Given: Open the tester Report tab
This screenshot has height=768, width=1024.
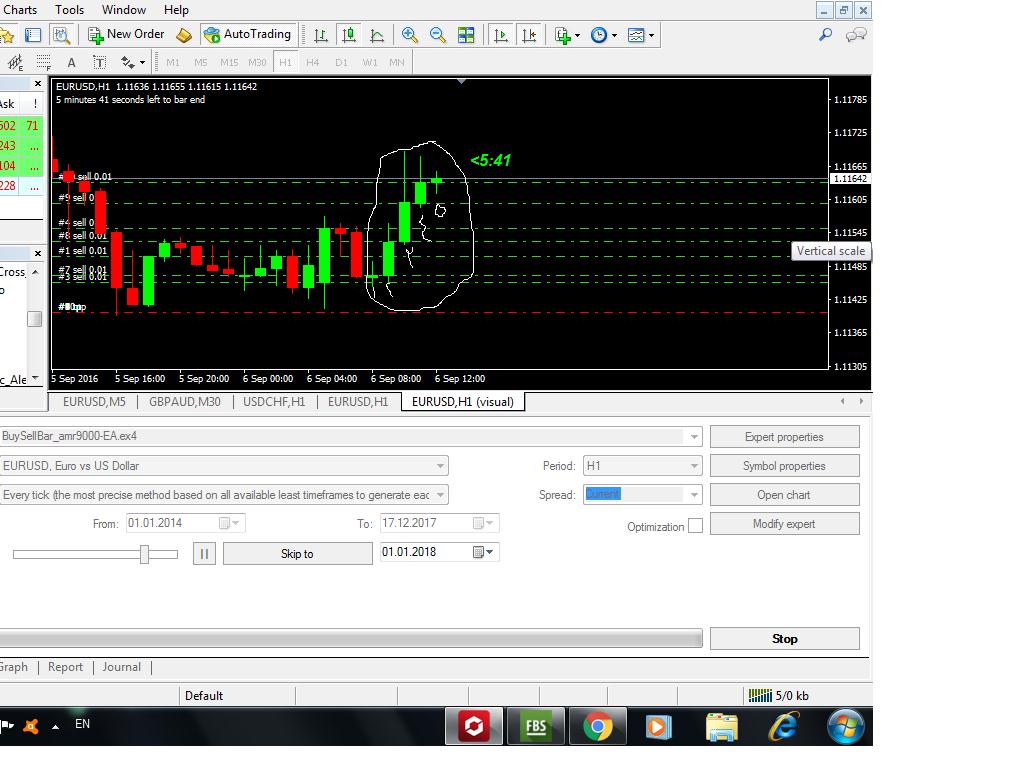Looking at the screenshot, I should [65, 667].
